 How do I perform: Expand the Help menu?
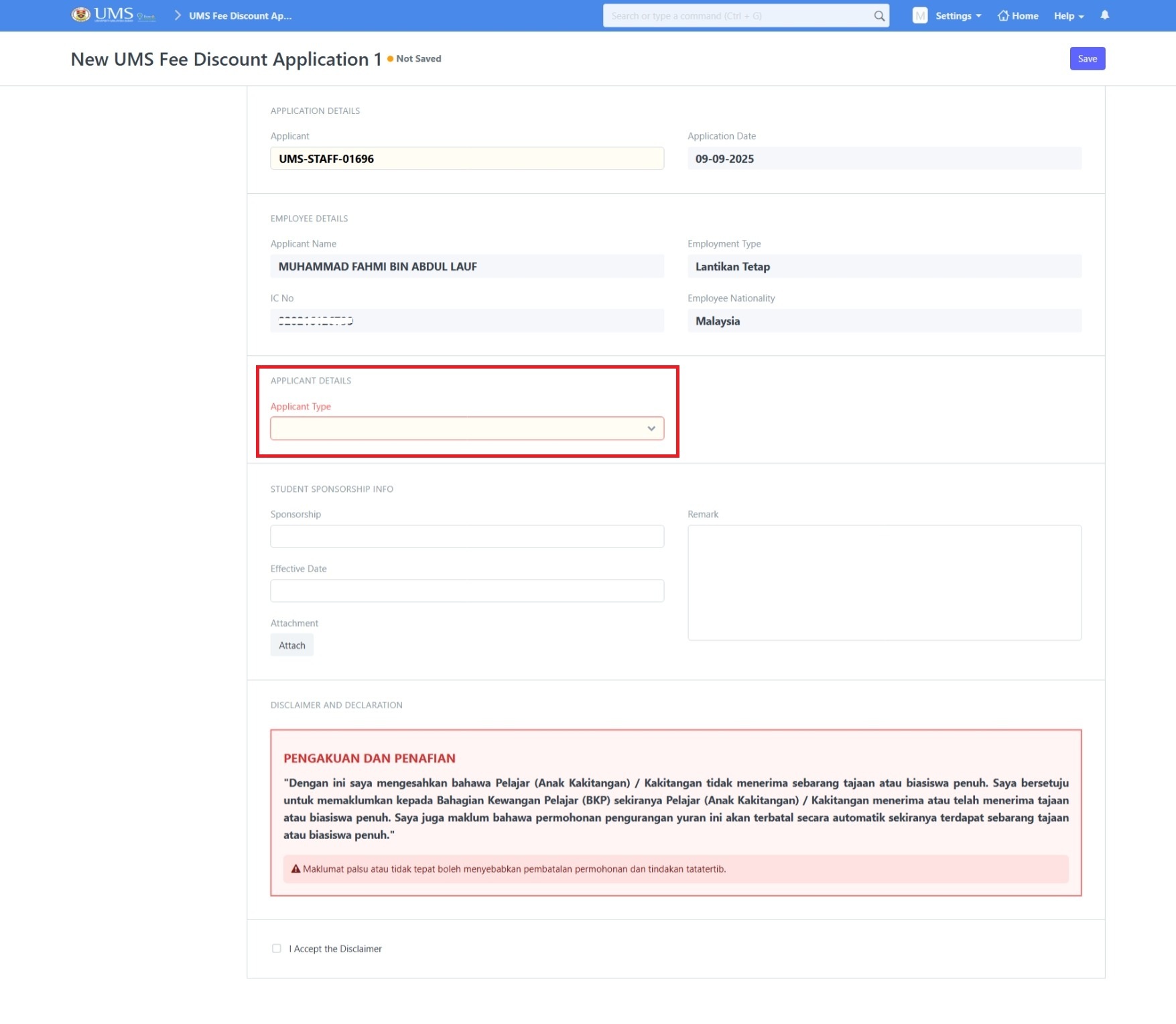pyautogui.click(x=1068, y=16)
